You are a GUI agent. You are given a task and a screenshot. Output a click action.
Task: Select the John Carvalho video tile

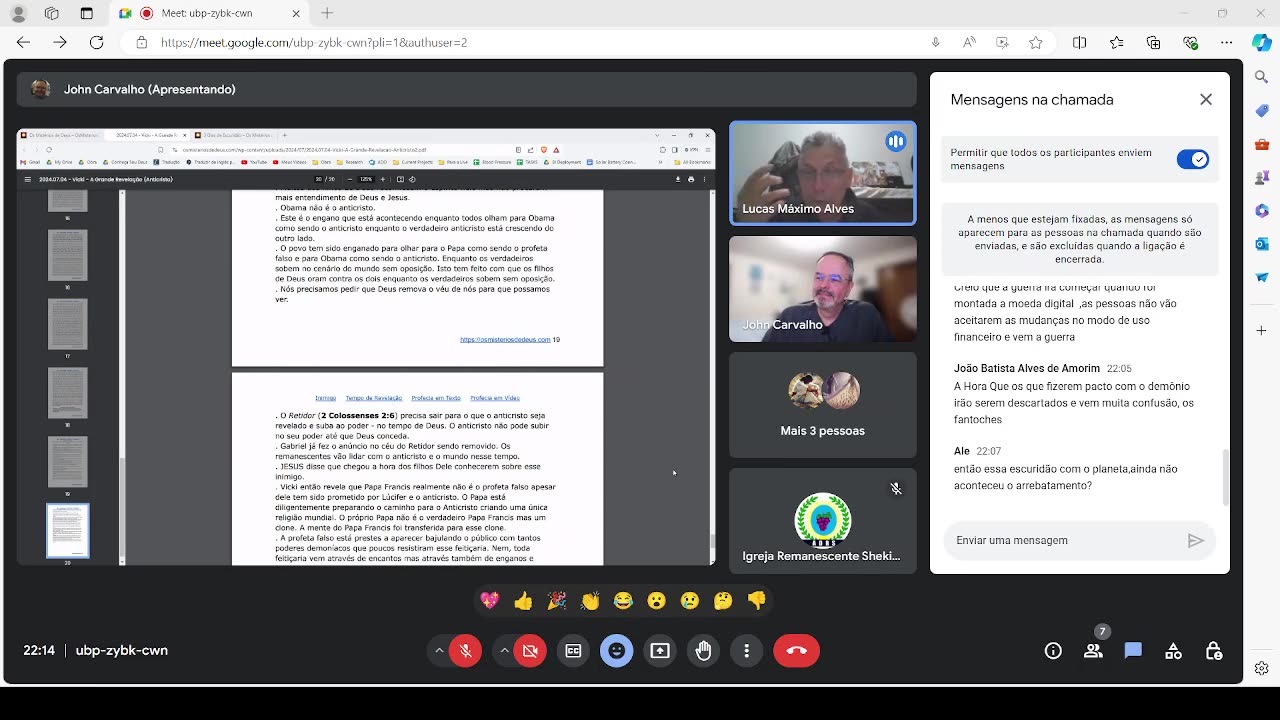(822, 289)
